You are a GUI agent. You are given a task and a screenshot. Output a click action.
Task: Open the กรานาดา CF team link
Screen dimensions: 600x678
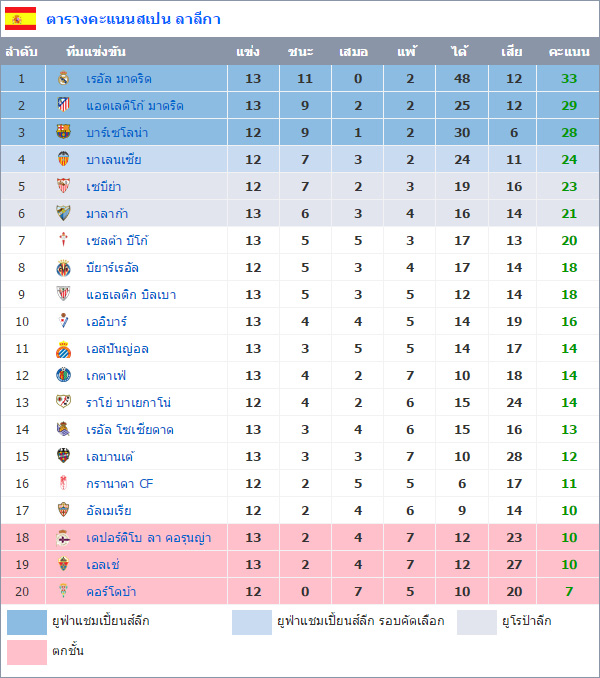point(119,483)
